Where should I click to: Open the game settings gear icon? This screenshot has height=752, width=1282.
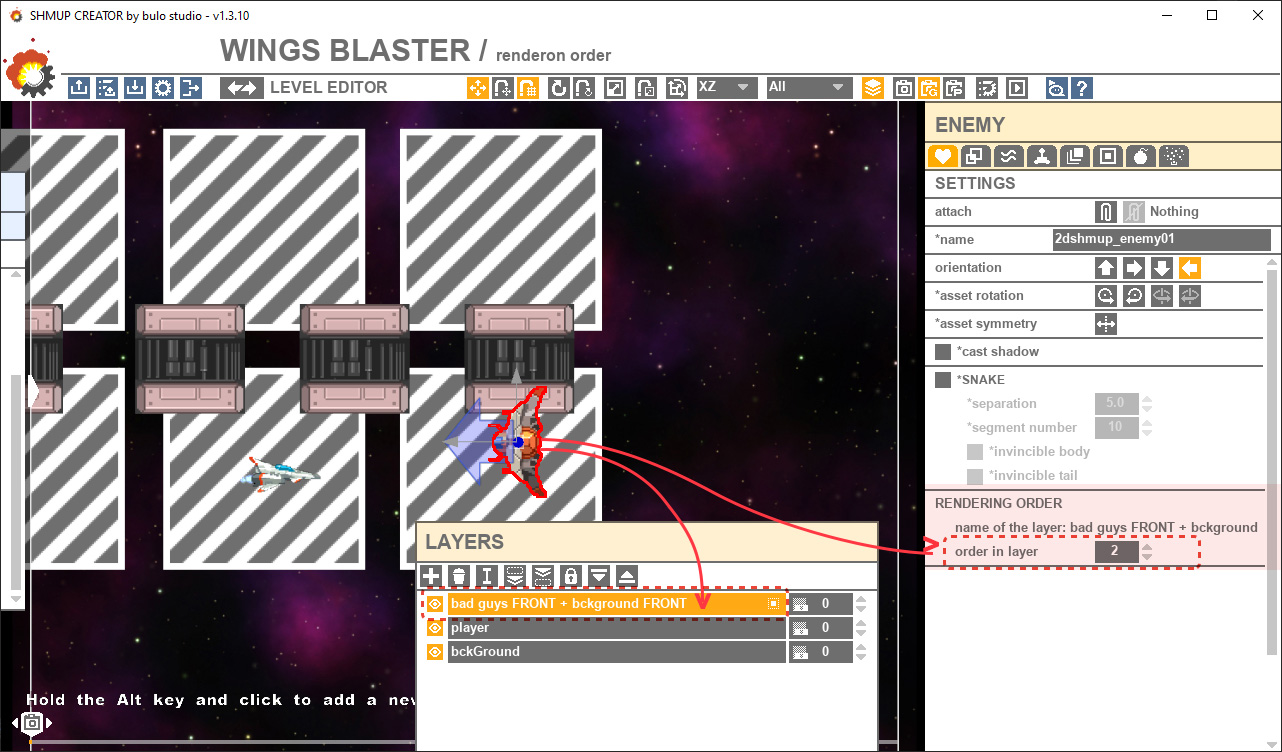click(x=163, y=88)
